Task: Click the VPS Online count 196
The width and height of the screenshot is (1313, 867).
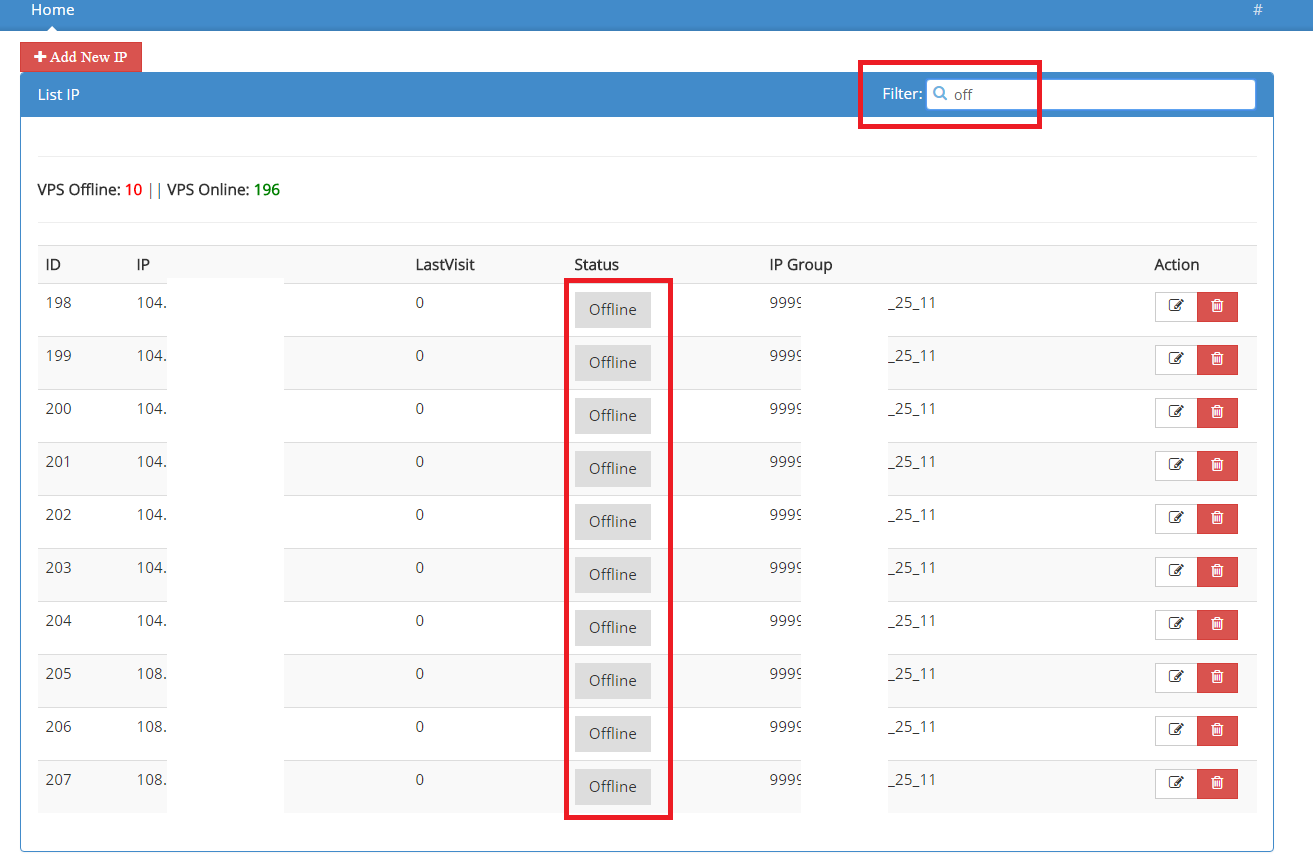Action: coord(267,189)
